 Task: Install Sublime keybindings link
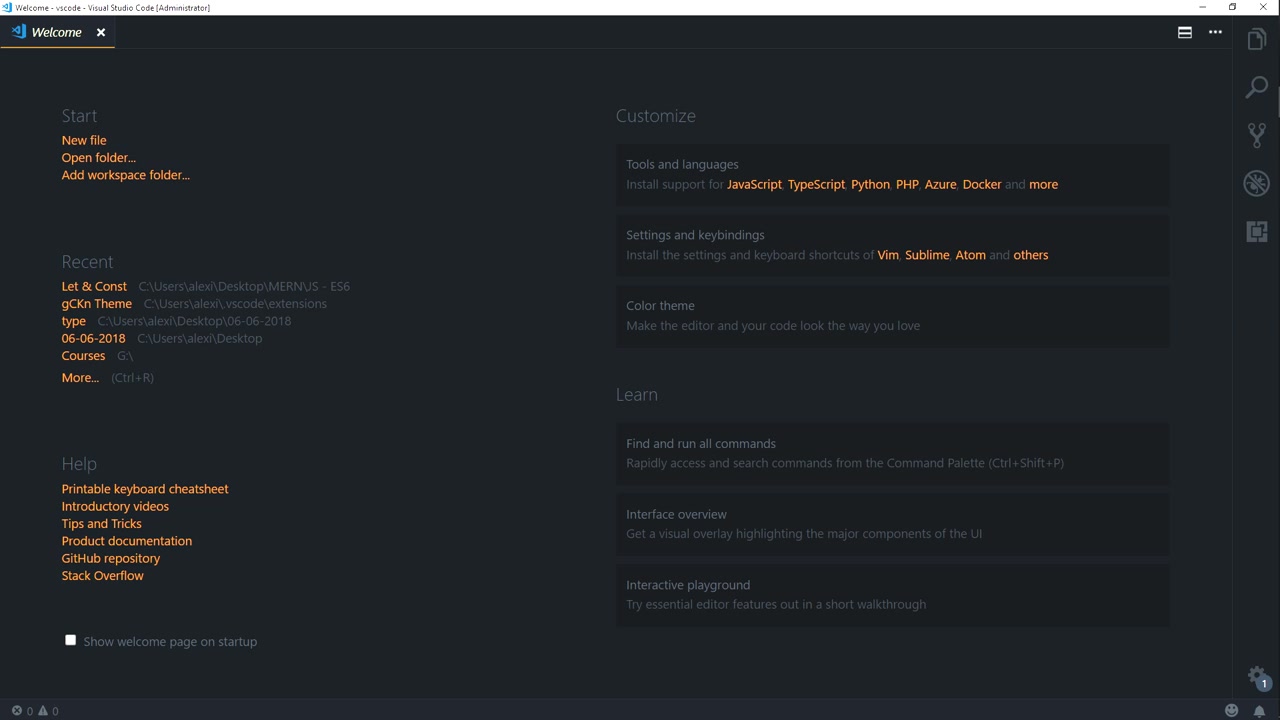point(927,255)
